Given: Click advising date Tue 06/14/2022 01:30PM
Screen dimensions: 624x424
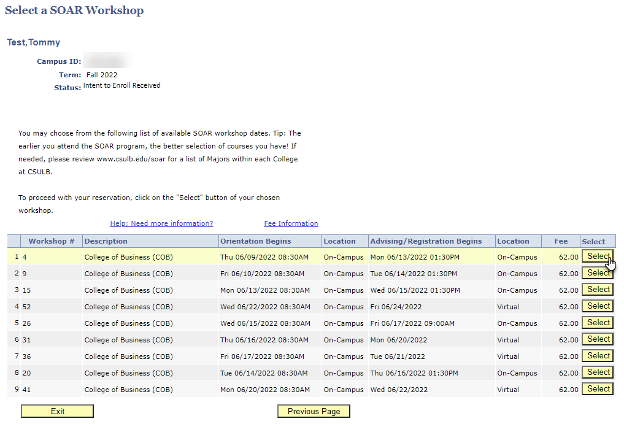Looking at the screenshot, I should 413,274.
